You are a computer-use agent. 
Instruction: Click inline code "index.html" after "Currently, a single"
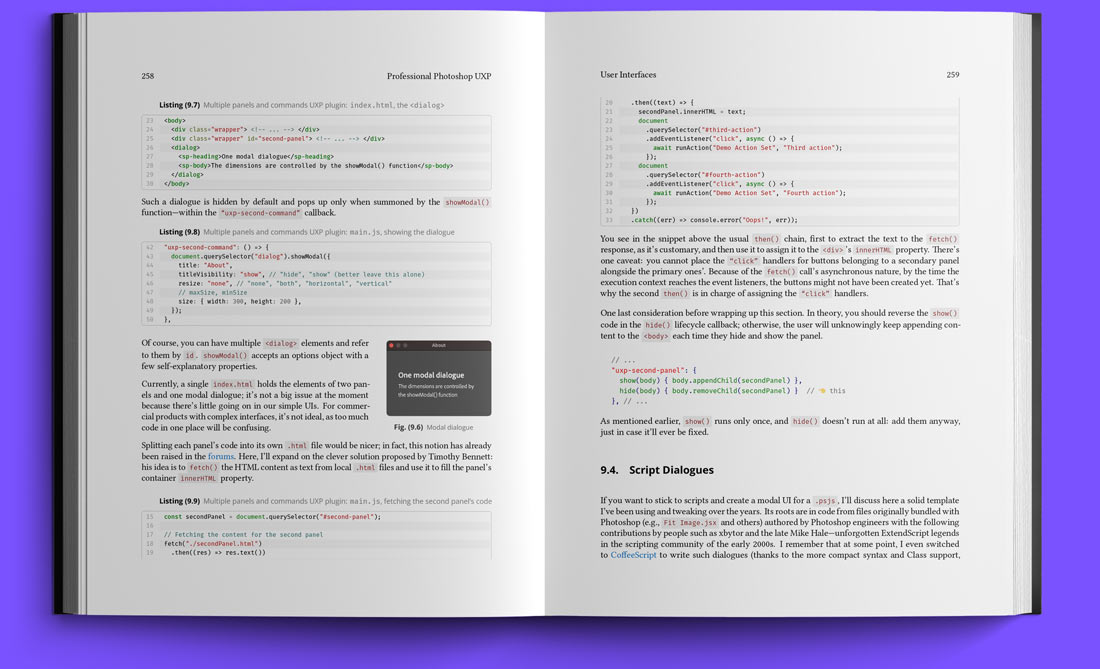pos(233,384)
